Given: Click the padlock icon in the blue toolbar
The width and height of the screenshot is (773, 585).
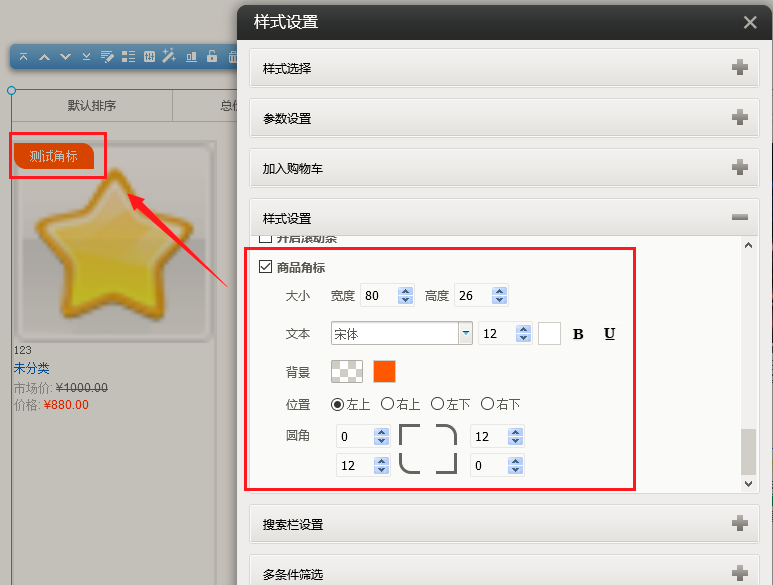Looking at the screenshot, I should click(x=212, y=57).
